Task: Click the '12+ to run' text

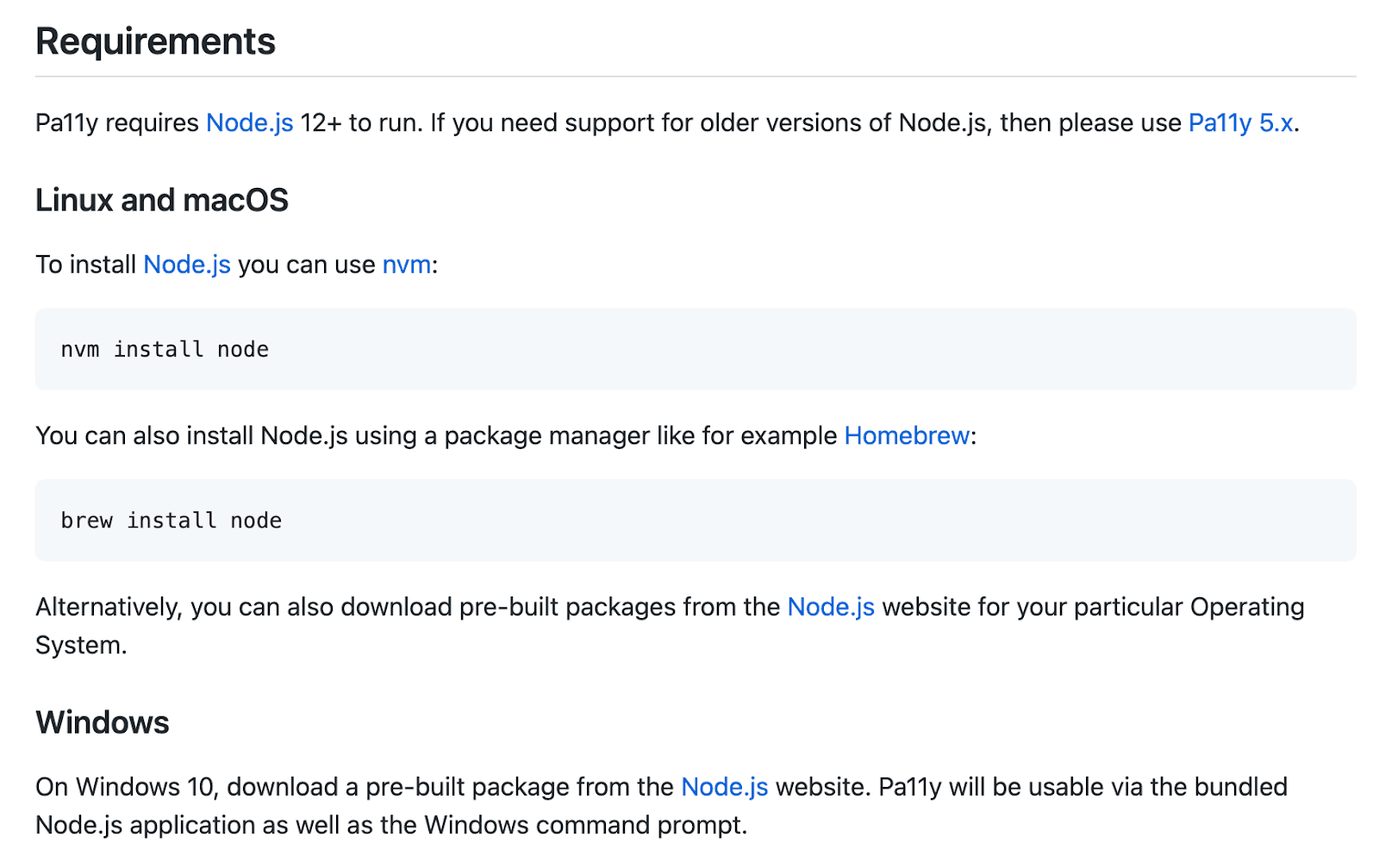Action: 360,123
